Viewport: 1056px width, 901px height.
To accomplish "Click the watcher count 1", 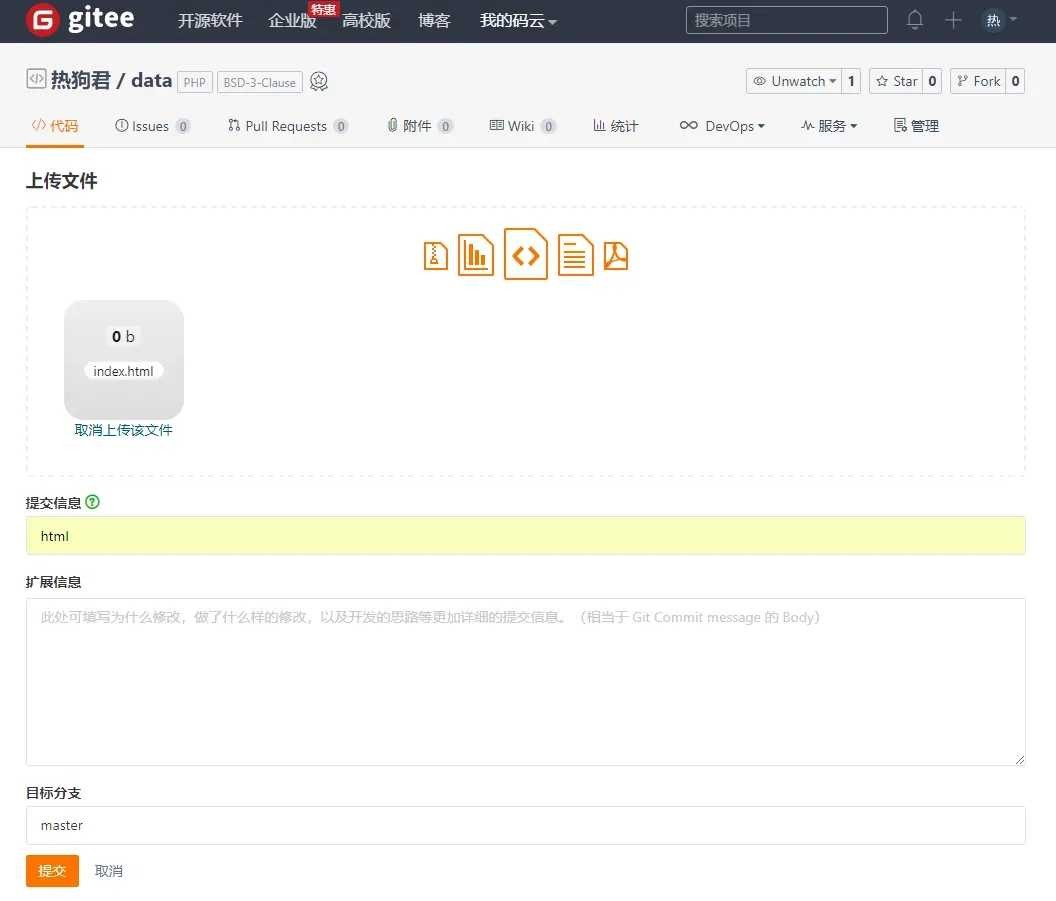I will pos(851,81).
